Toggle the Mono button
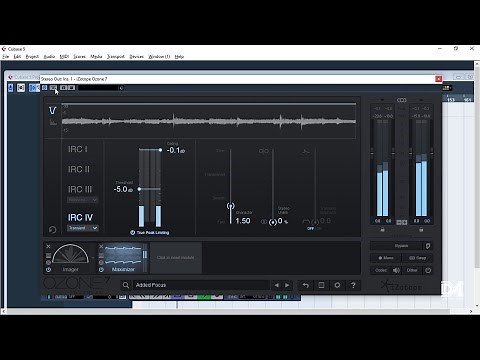The height and width of the screenshot is (360, 480). pos(386,258)
